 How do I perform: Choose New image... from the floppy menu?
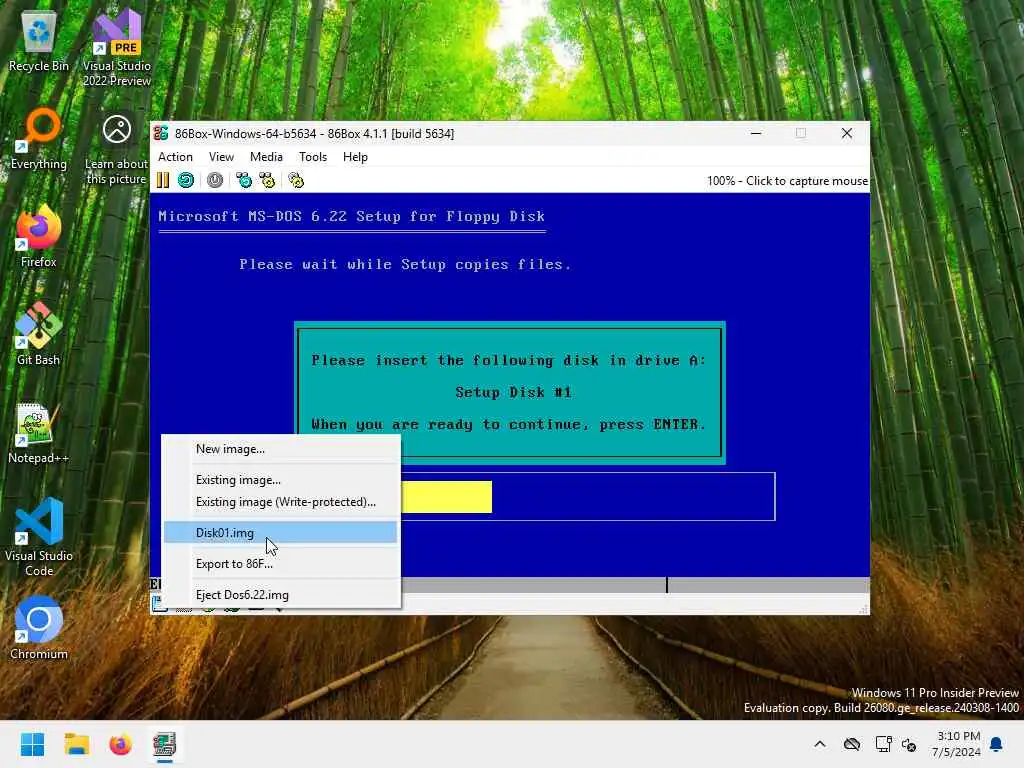281,449
